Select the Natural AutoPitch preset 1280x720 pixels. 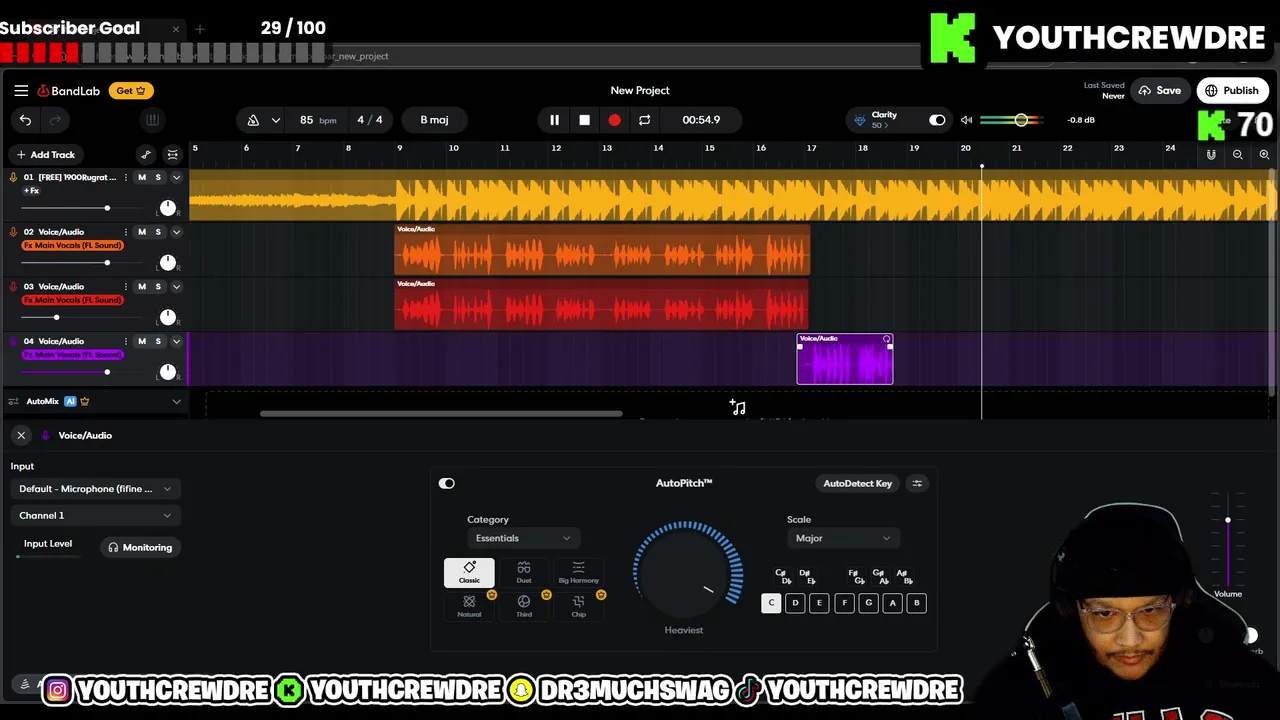[469, 606]
